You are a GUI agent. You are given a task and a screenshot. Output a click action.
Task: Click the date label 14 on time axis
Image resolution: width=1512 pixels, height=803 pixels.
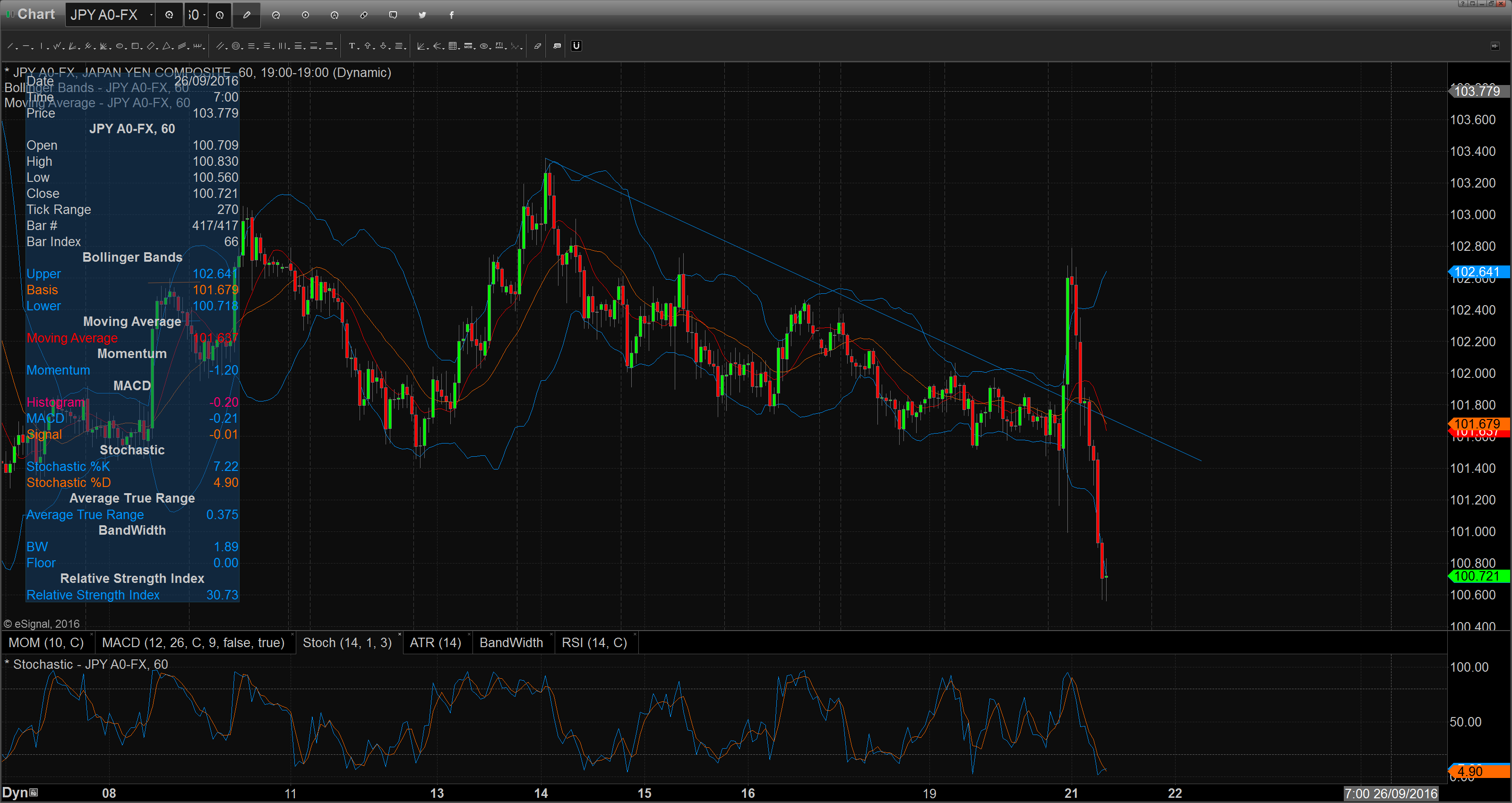[x=541, y=793]
